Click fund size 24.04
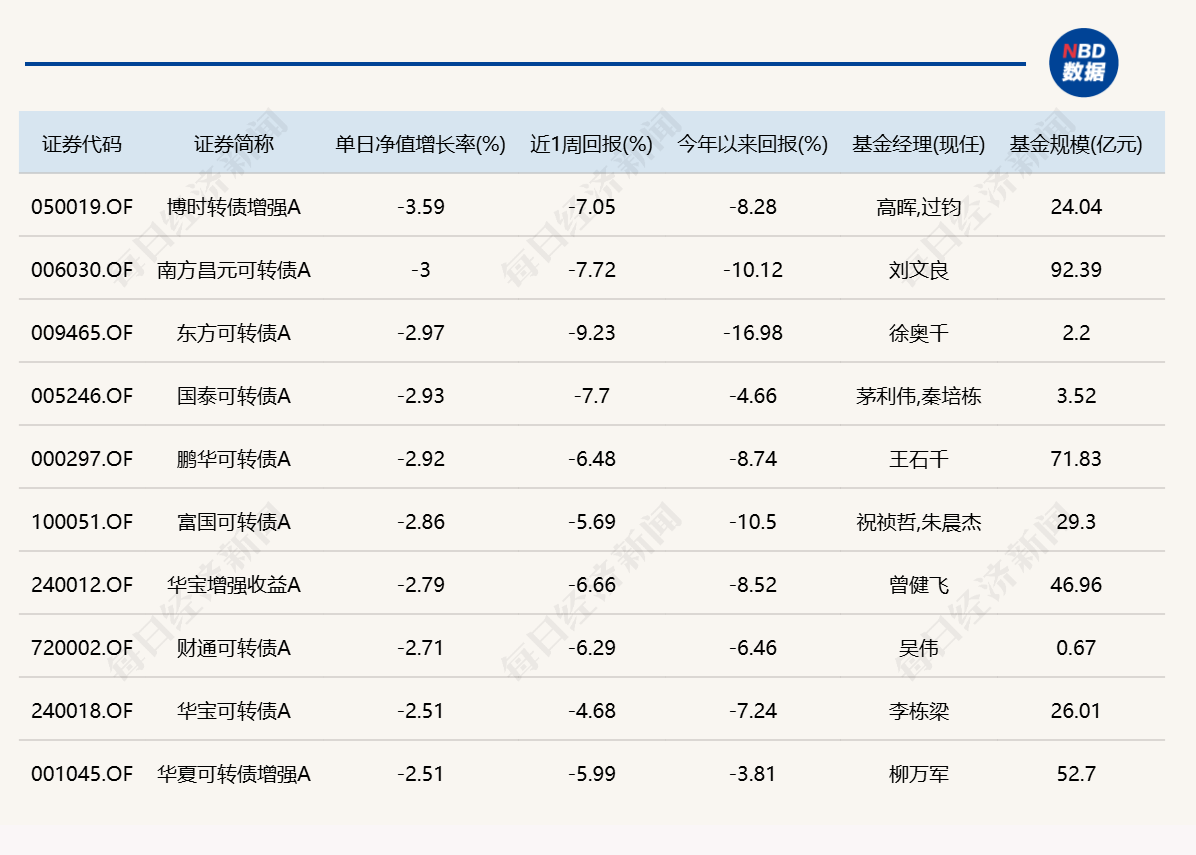The image size is (1196, 855). pyautogui.click(x=1075, y=207)
